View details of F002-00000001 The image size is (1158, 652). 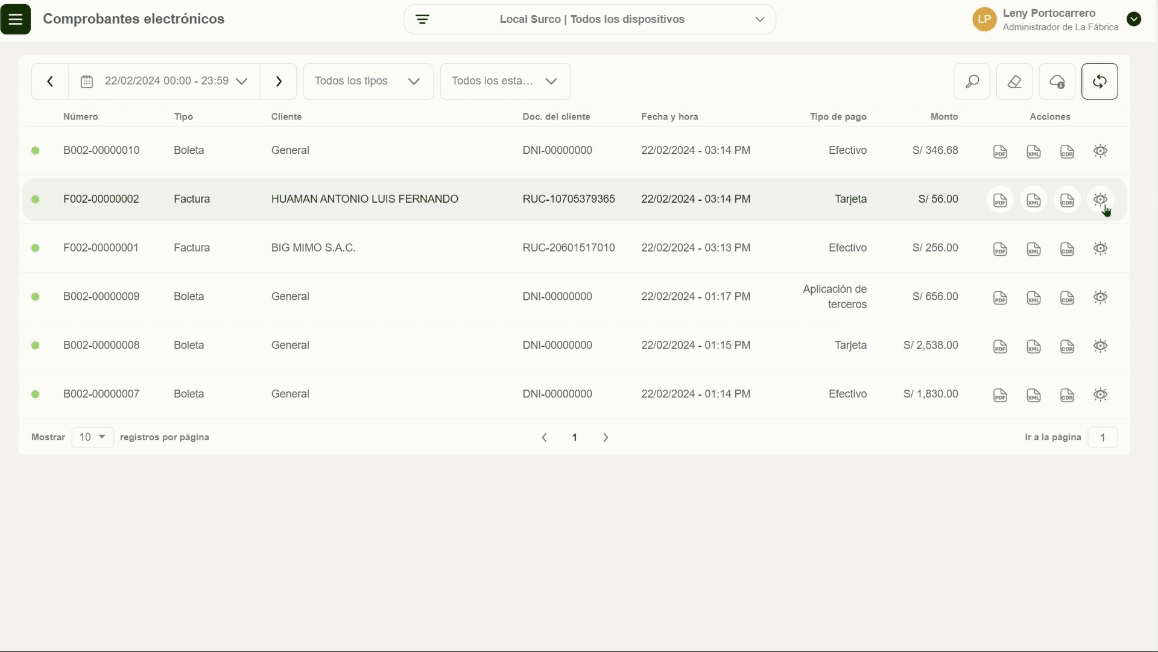1100,248
